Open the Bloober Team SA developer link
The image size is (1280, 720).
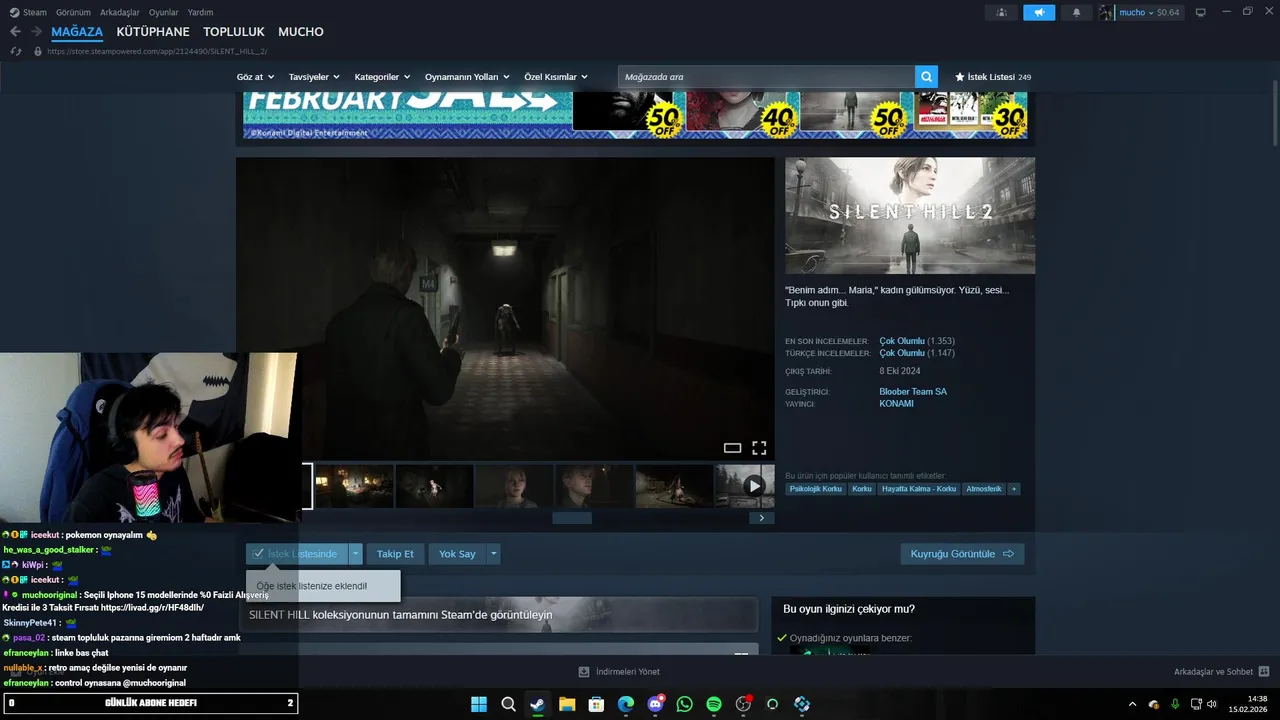click(913, 392)
